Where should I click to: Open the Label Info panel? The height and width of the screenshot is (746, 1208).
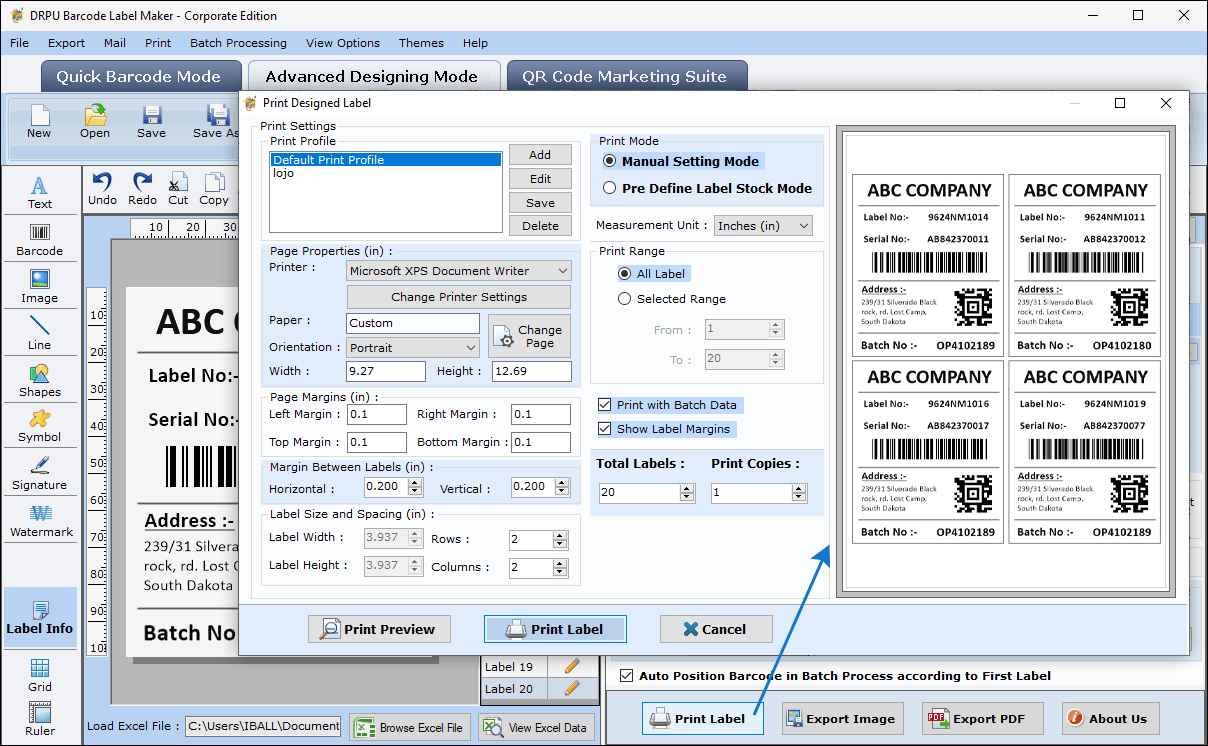coord(40,617)
